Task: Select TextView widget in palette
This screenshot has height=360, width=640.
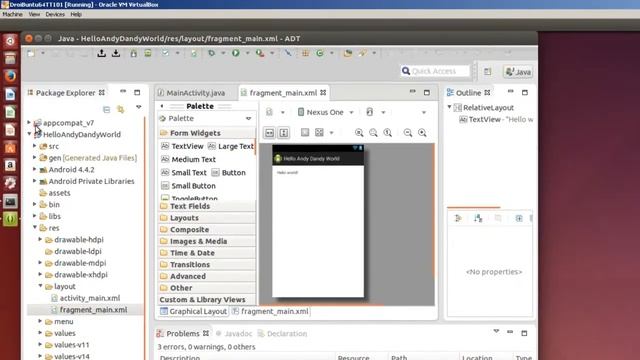Action: tap(182, 146)
